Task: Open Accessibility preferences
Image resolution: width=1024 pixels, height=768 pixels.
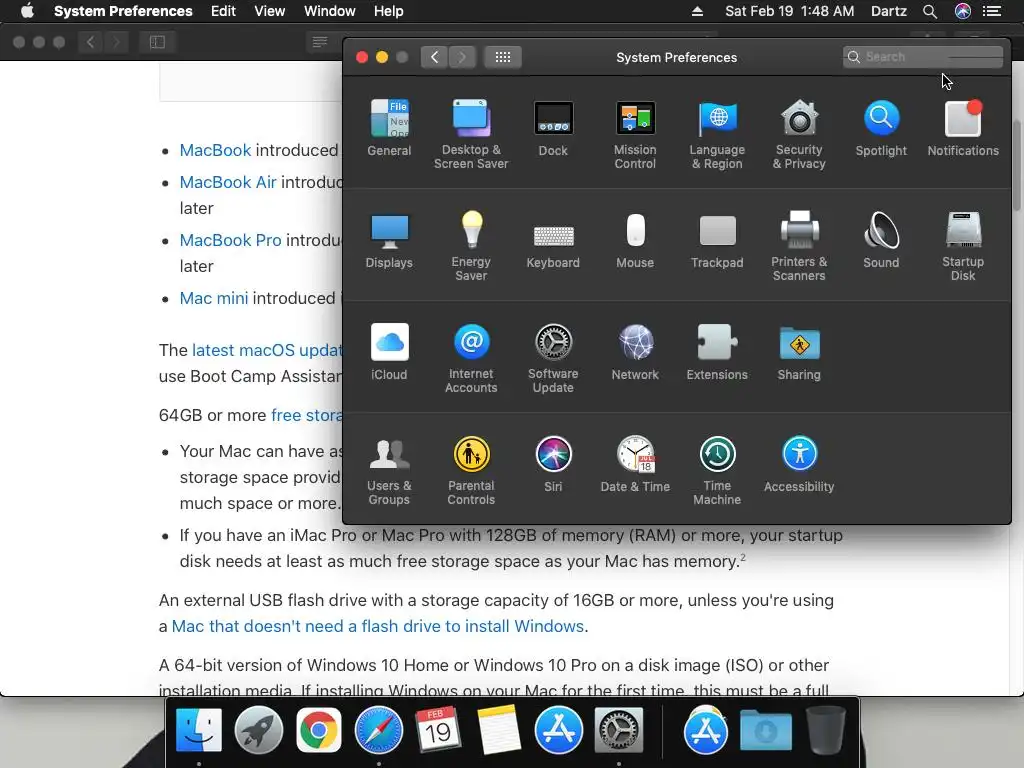Action: pyautogui.click(x=799, y=464)
